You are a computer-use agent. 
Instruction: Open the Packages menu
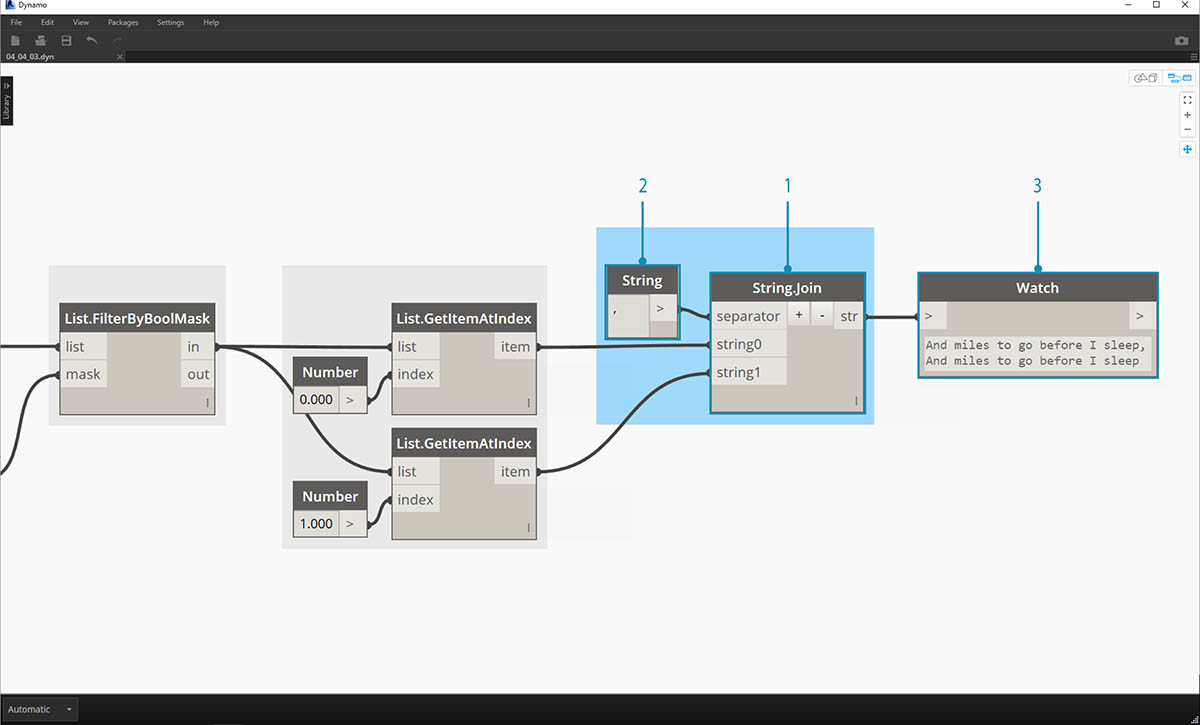pos(123,22)
